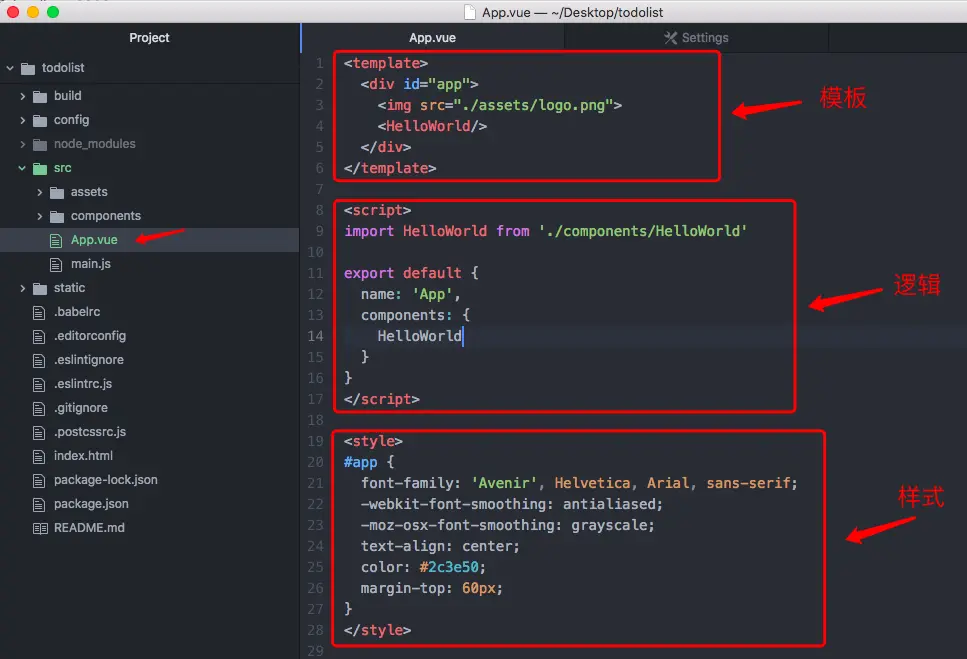Click the src folder icon
Image resolution: width=967 pixels, height=659 pixels.
[x=40, y=169]
